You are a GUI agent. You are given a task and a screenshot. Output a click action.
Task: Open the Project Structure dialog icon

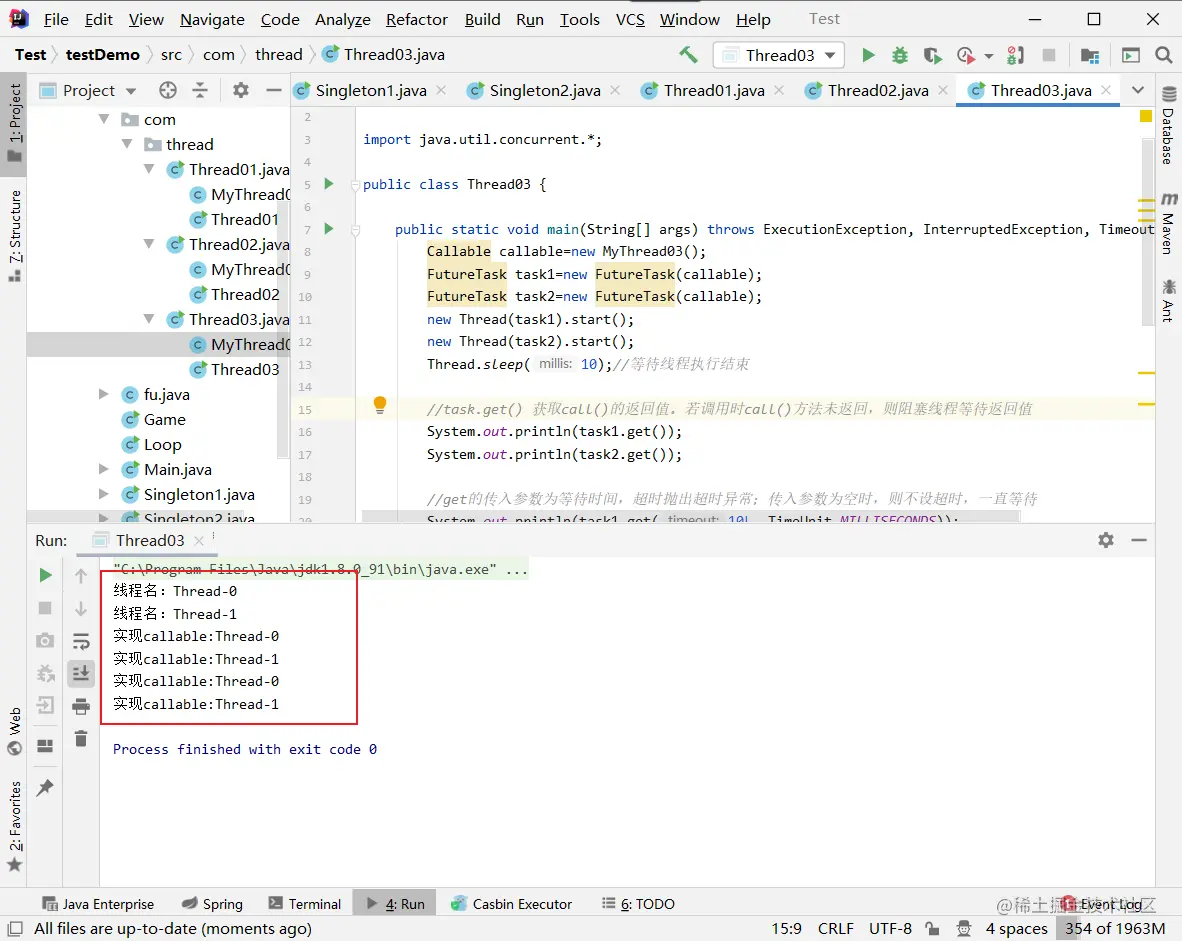[x=1089, y=55]
